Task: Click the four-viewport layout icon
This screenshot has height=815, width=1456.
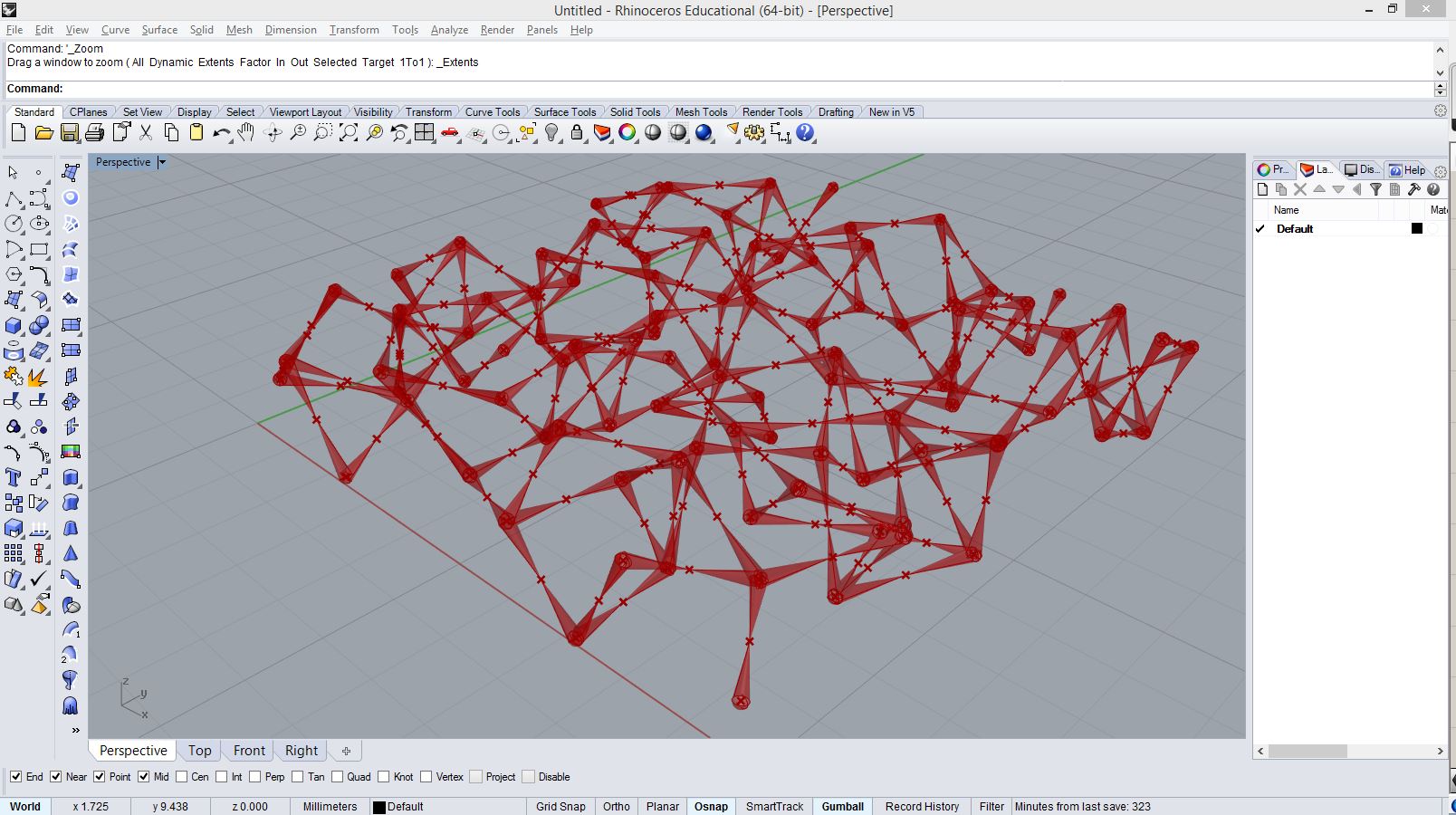Action: (424, 133)
